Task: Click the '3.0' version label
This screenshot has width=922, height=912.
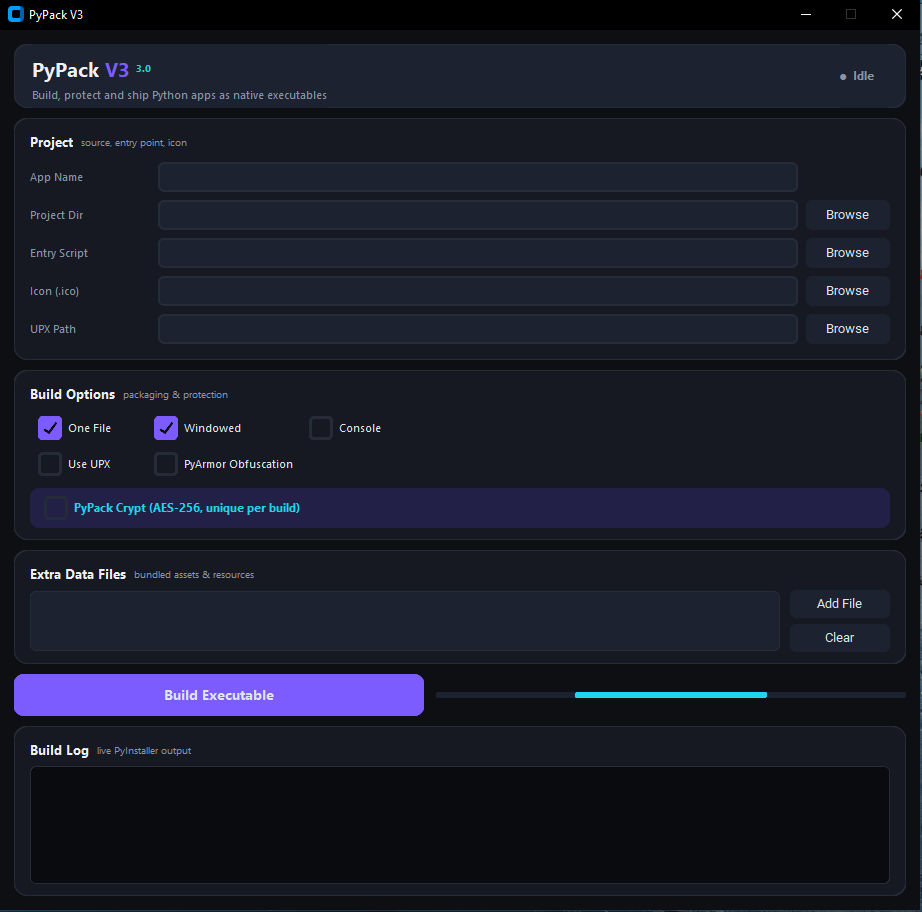Action: tap(143, 69)
